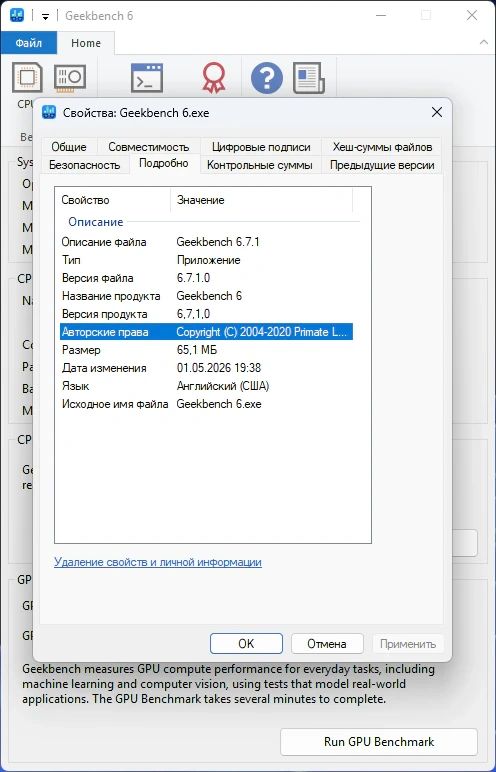The height and width of the screenshot is (772, 496).
Task: Click the newspaper news icon in ribbon
Action: pyautogui.click(x=309, y=78)
